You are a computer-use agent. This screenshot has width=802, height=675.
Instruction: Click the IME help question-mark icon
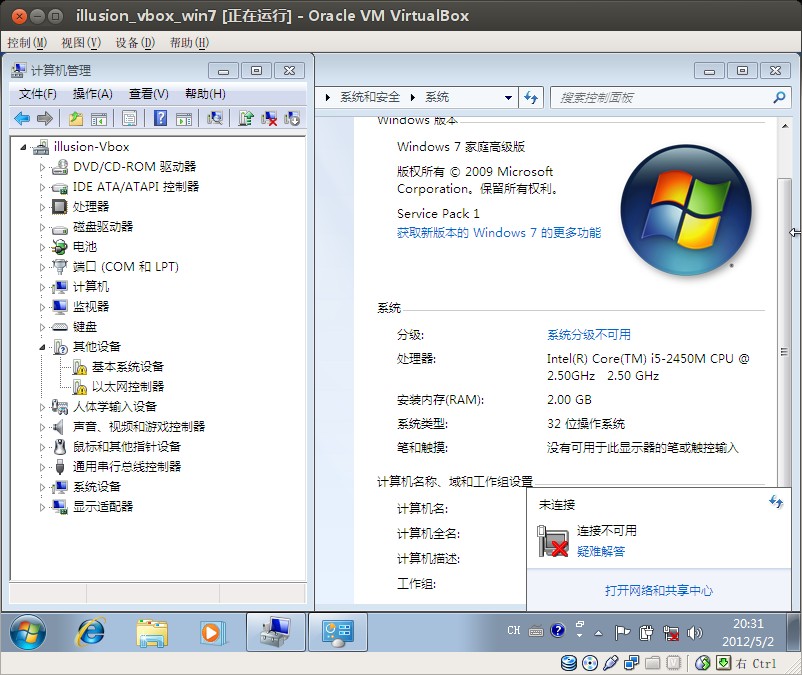point(558,631)
